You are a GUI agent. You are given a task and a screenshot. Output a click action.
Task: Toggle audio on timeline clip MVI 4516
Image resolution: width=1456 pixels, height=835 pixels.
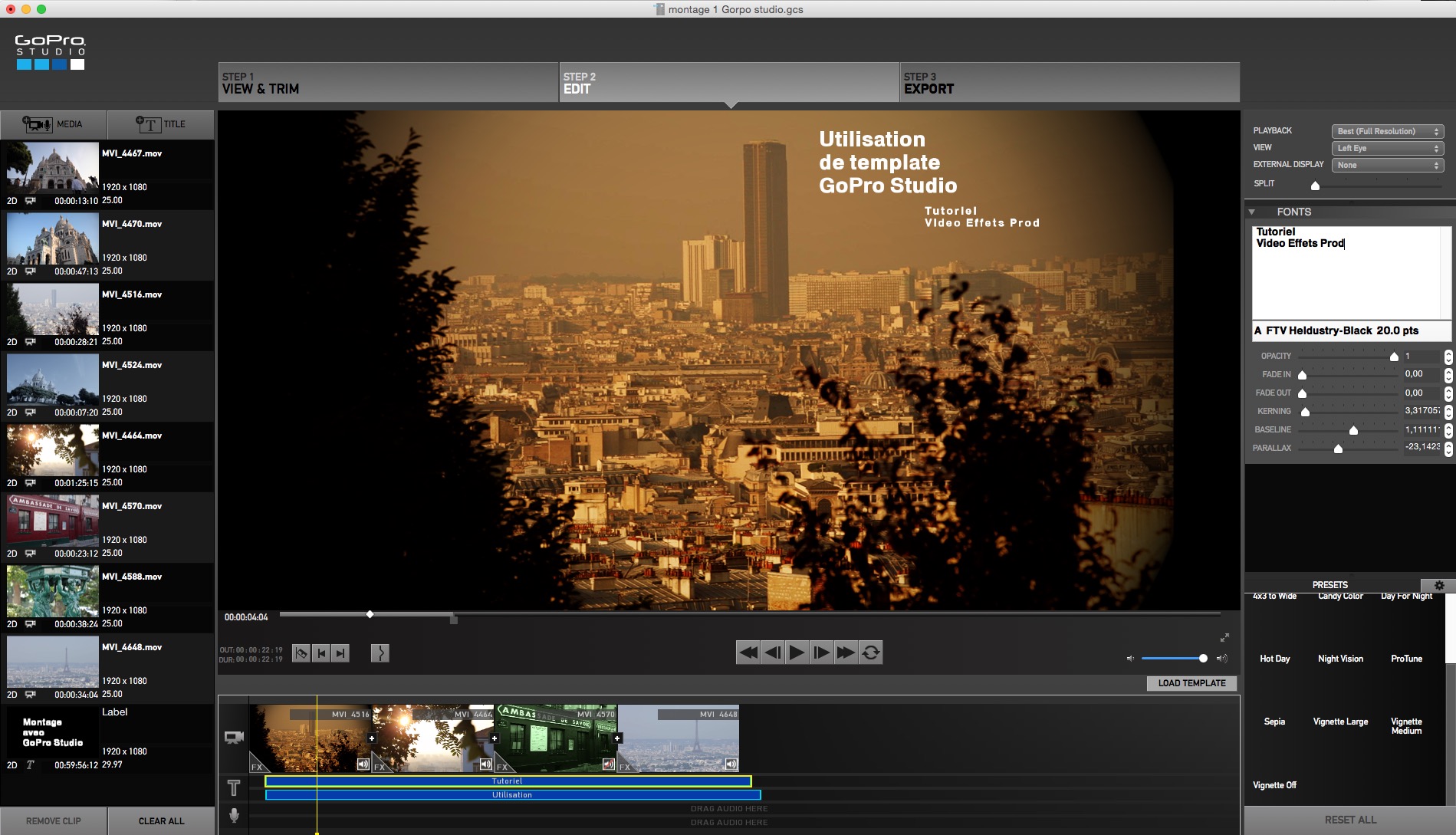(363, 764)
